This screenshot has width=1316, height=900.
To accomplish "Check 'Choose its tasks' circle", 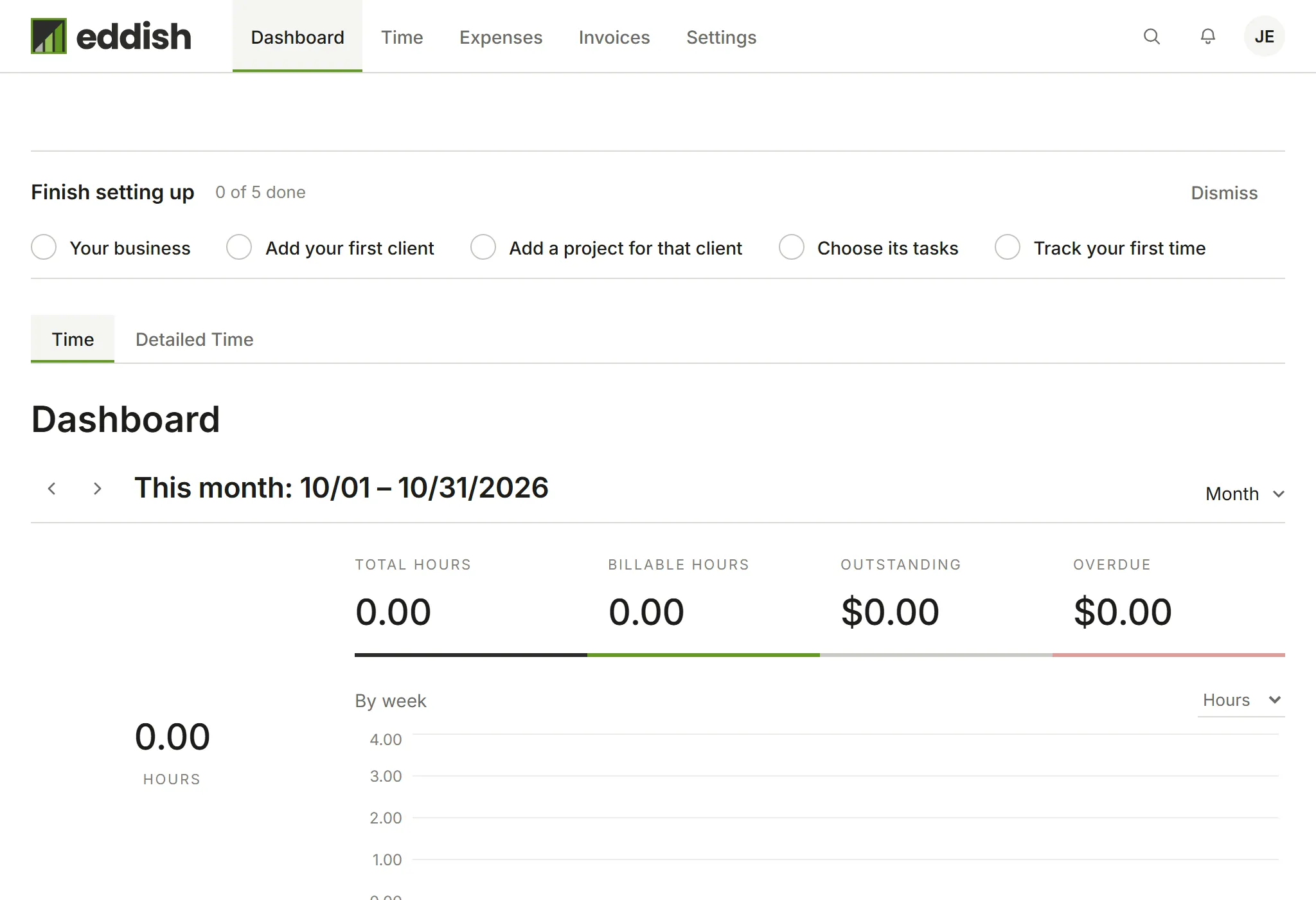I will click(792, 248).
